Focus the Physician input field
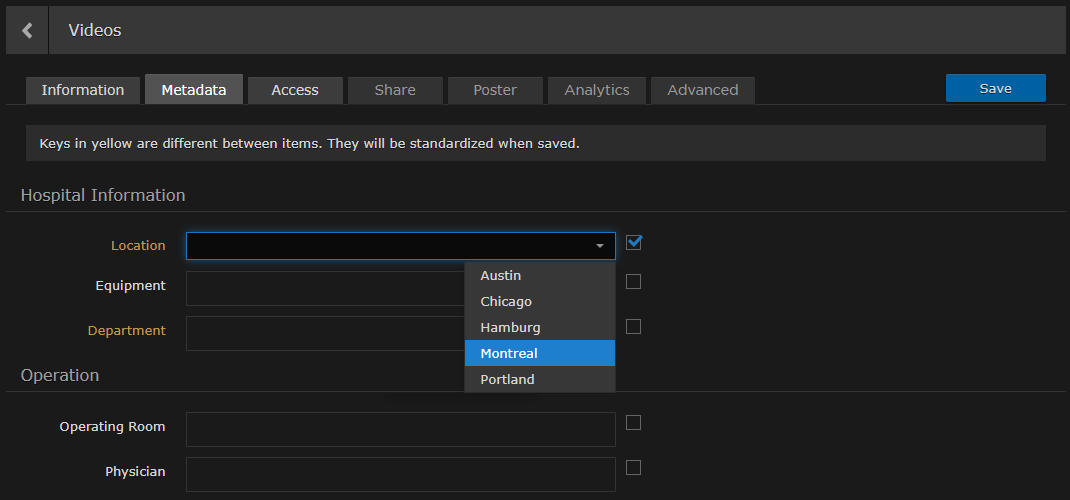The width and height of the screenshot is (1070, 500). [x=400, y=474]
